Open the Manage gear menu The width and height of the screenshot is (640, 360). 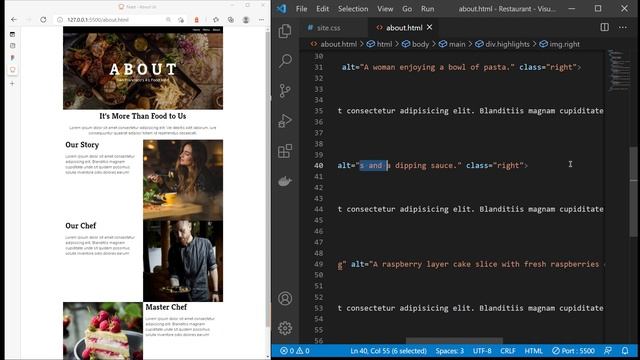pyautogui.click(x=285, y=328)
